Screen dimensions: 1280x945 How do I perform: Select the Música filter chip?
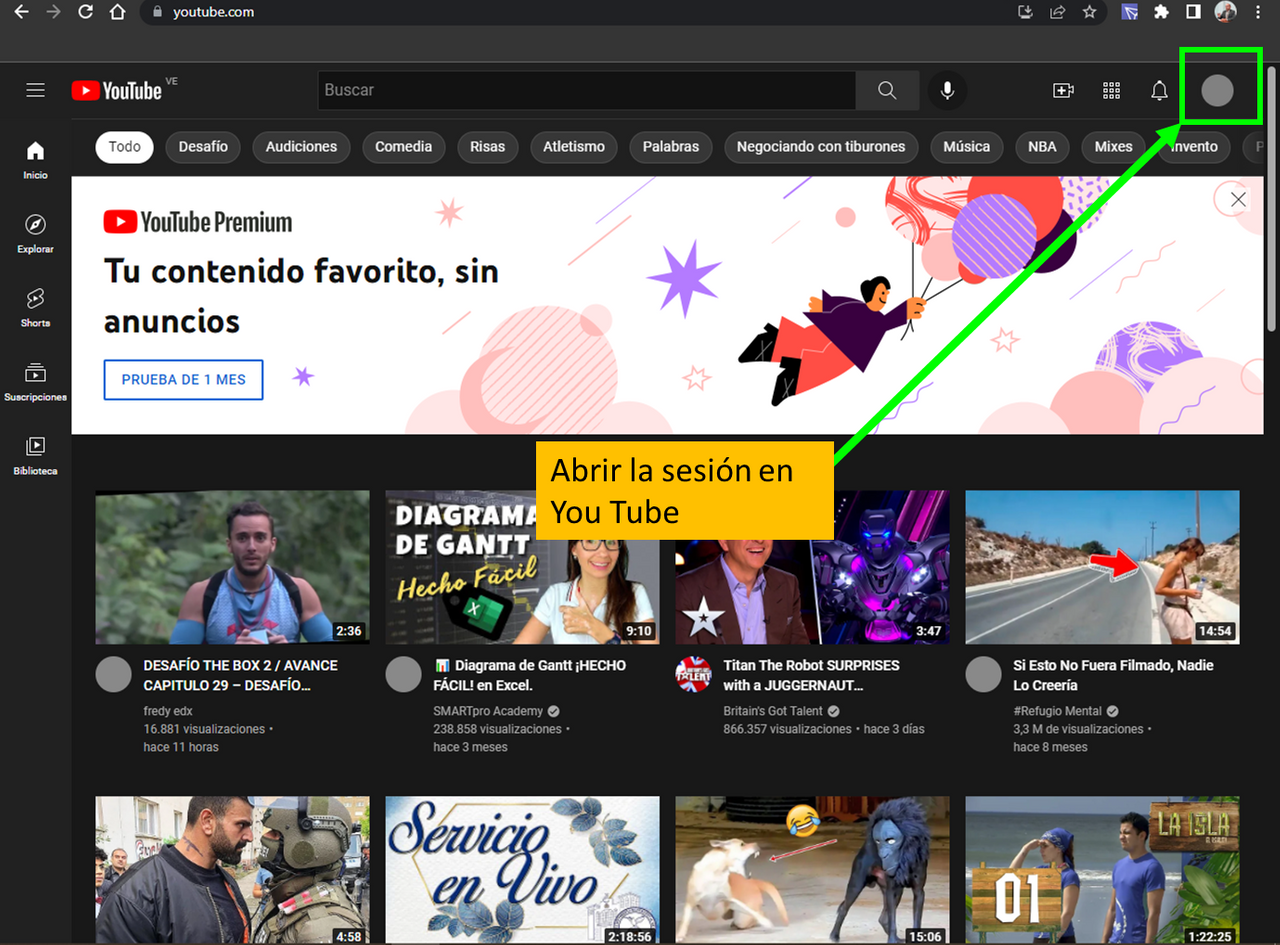pos(966,147)
